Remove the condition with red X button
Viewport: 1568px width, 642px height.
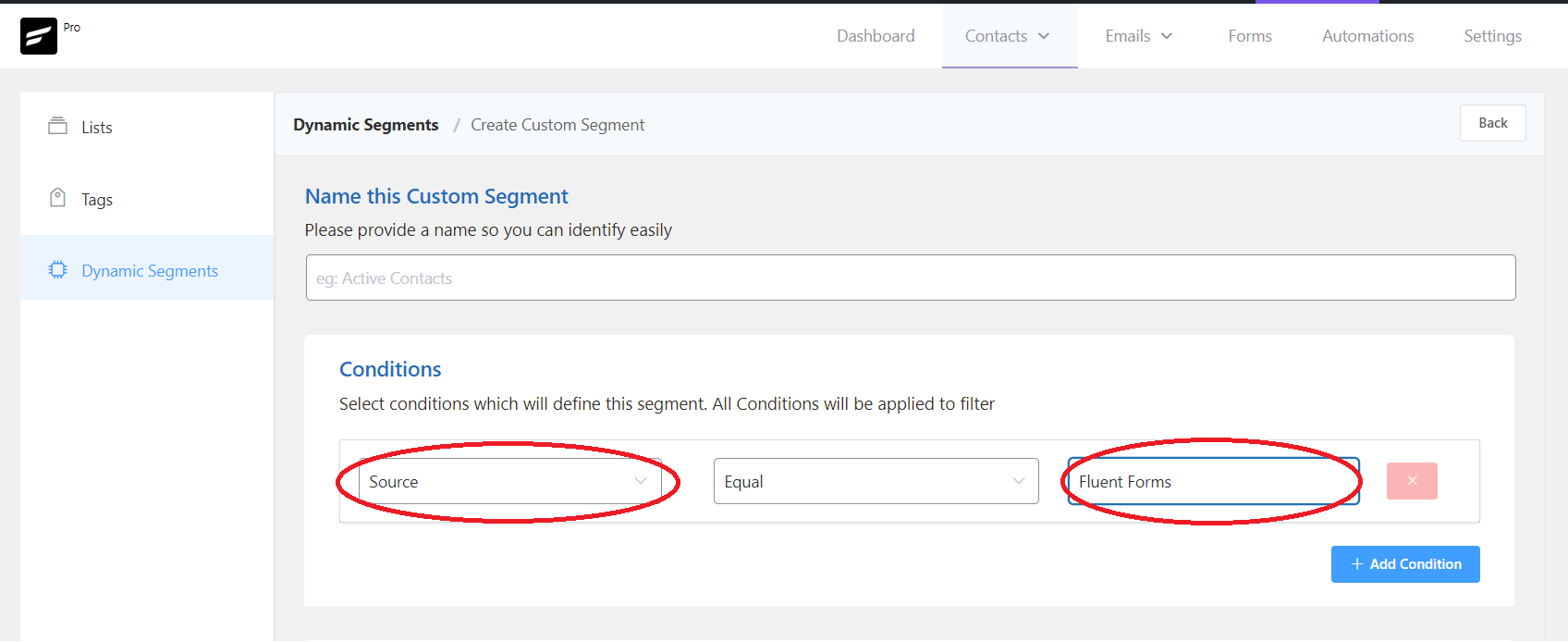click(1412, 481)
